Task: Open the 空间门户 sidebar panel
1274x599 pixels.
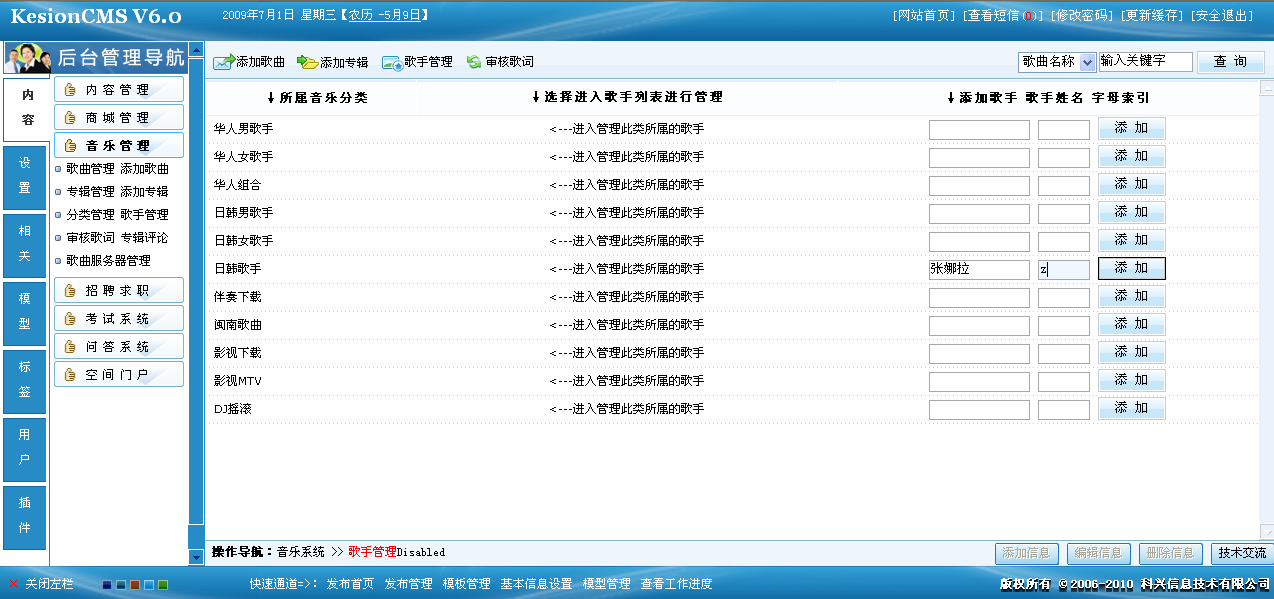Action: point(119,373)
